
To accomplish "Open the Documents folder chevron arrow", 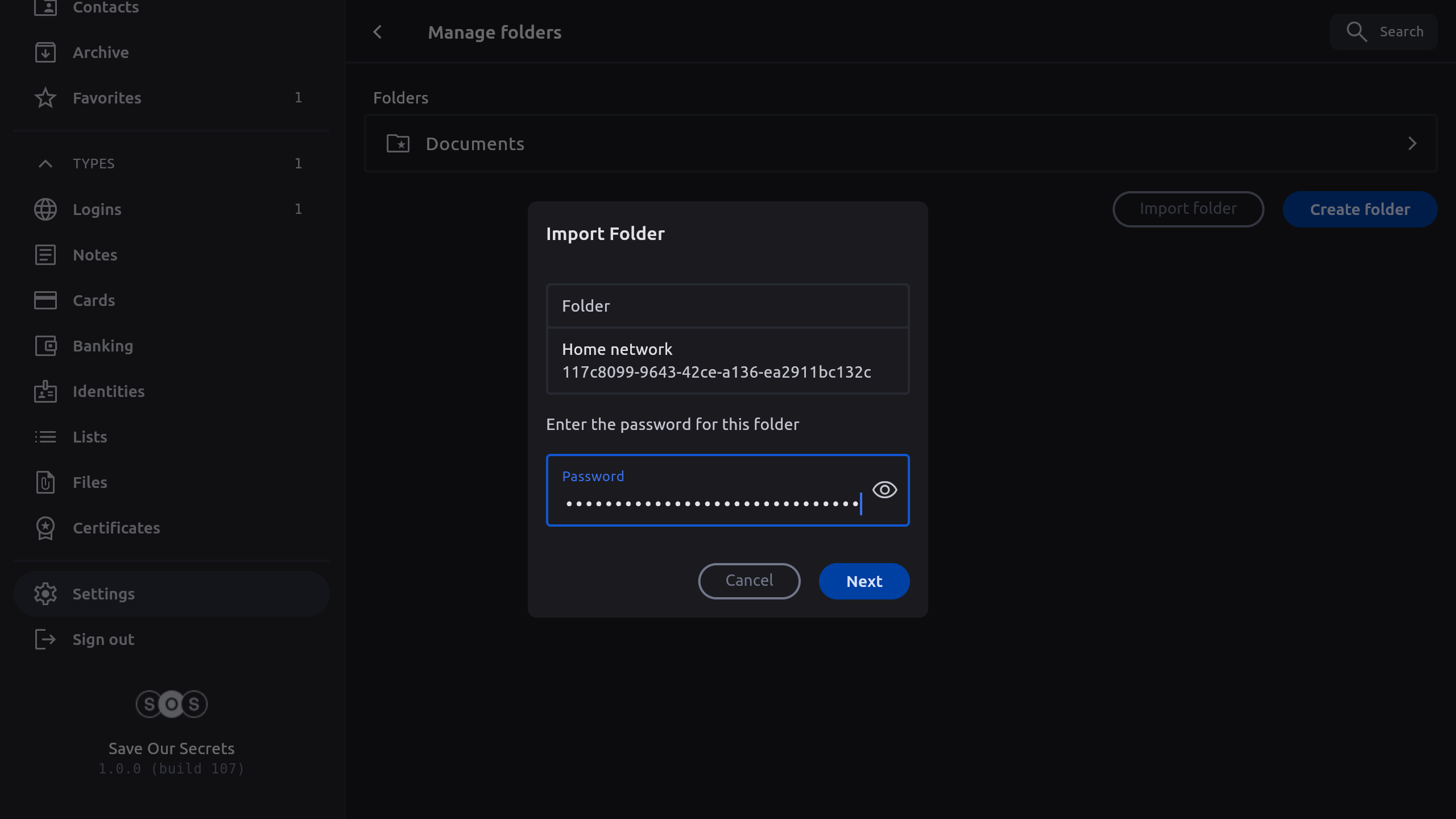I will pos(1412,143).
